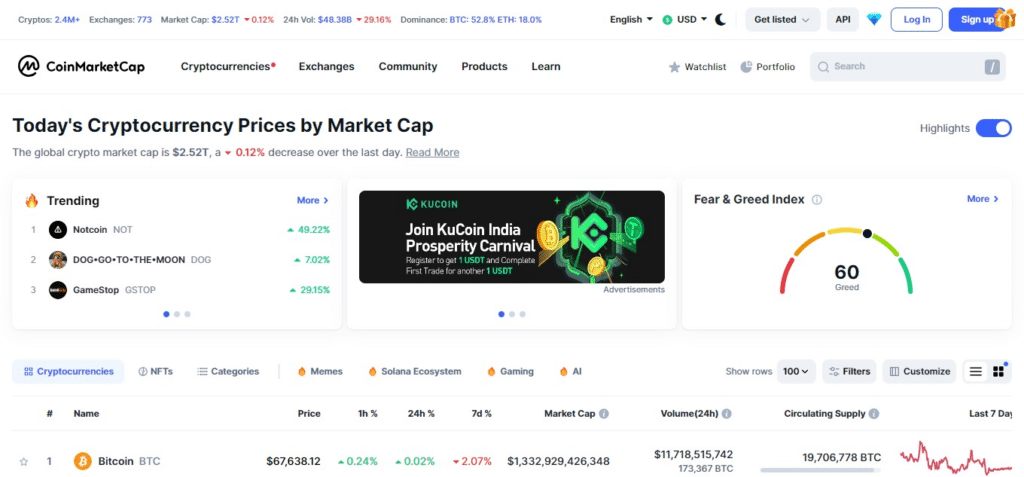Open the Watchlist star icon
The image size is (1024, 477).
click(x=675, y=67)
